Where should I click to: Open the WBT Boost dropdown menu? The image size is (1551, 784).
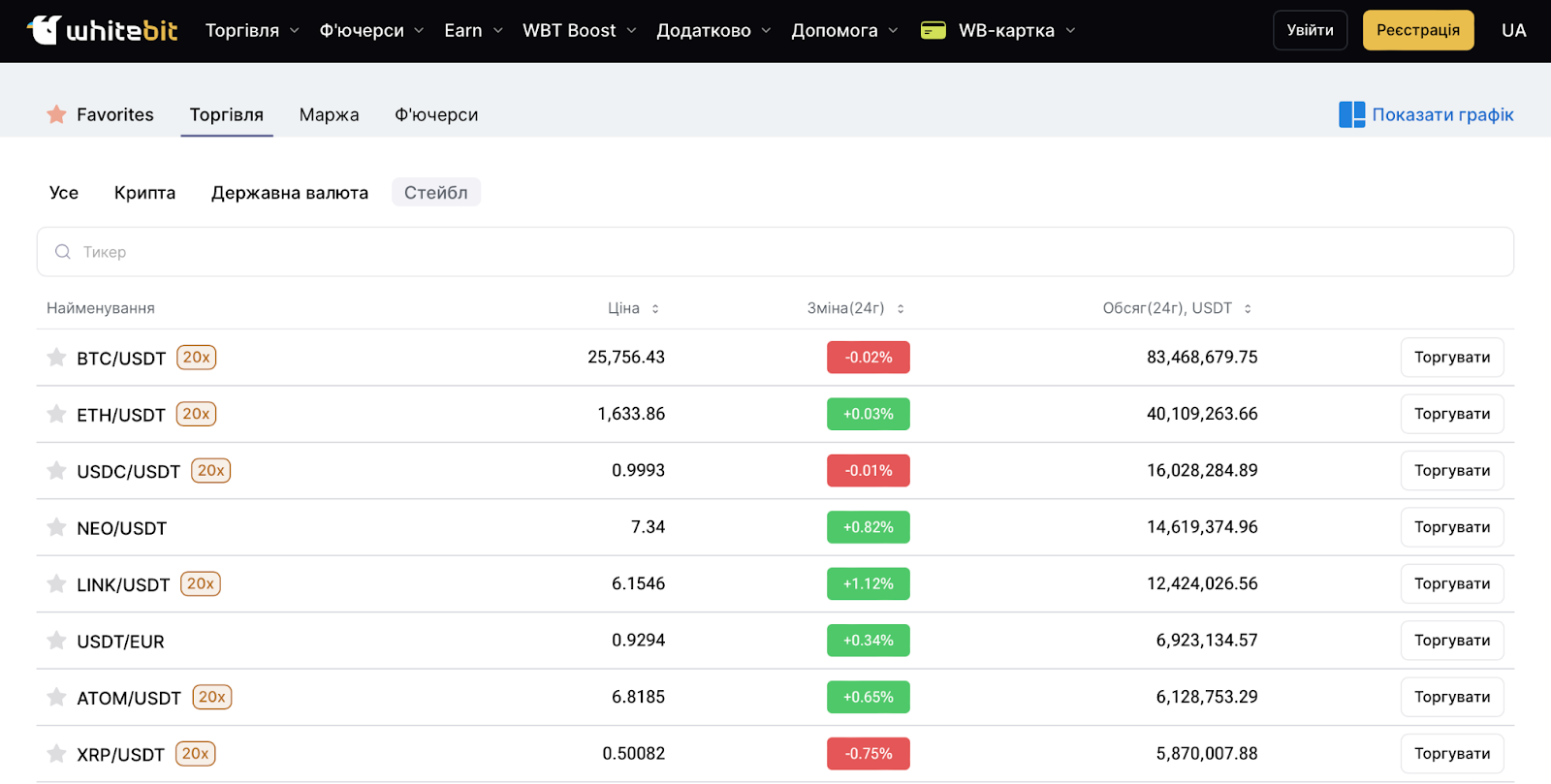coord(579,31)
